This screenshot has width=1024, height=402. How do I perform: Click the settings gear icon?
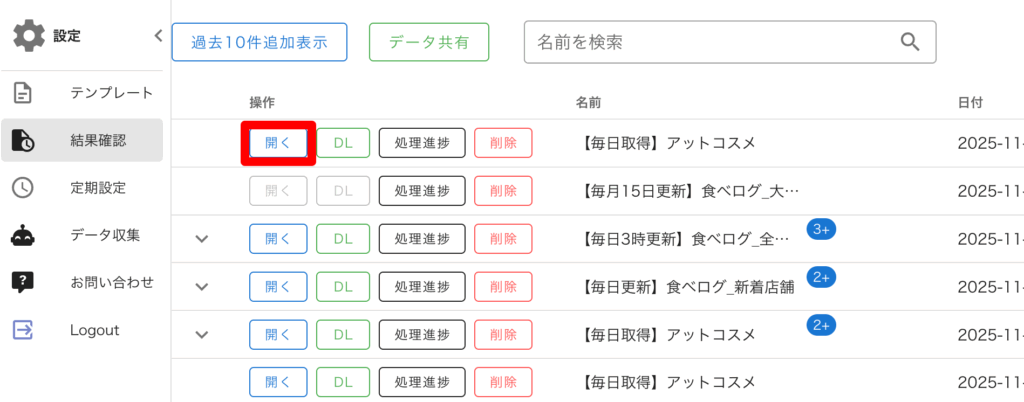[x=29, y=37]
